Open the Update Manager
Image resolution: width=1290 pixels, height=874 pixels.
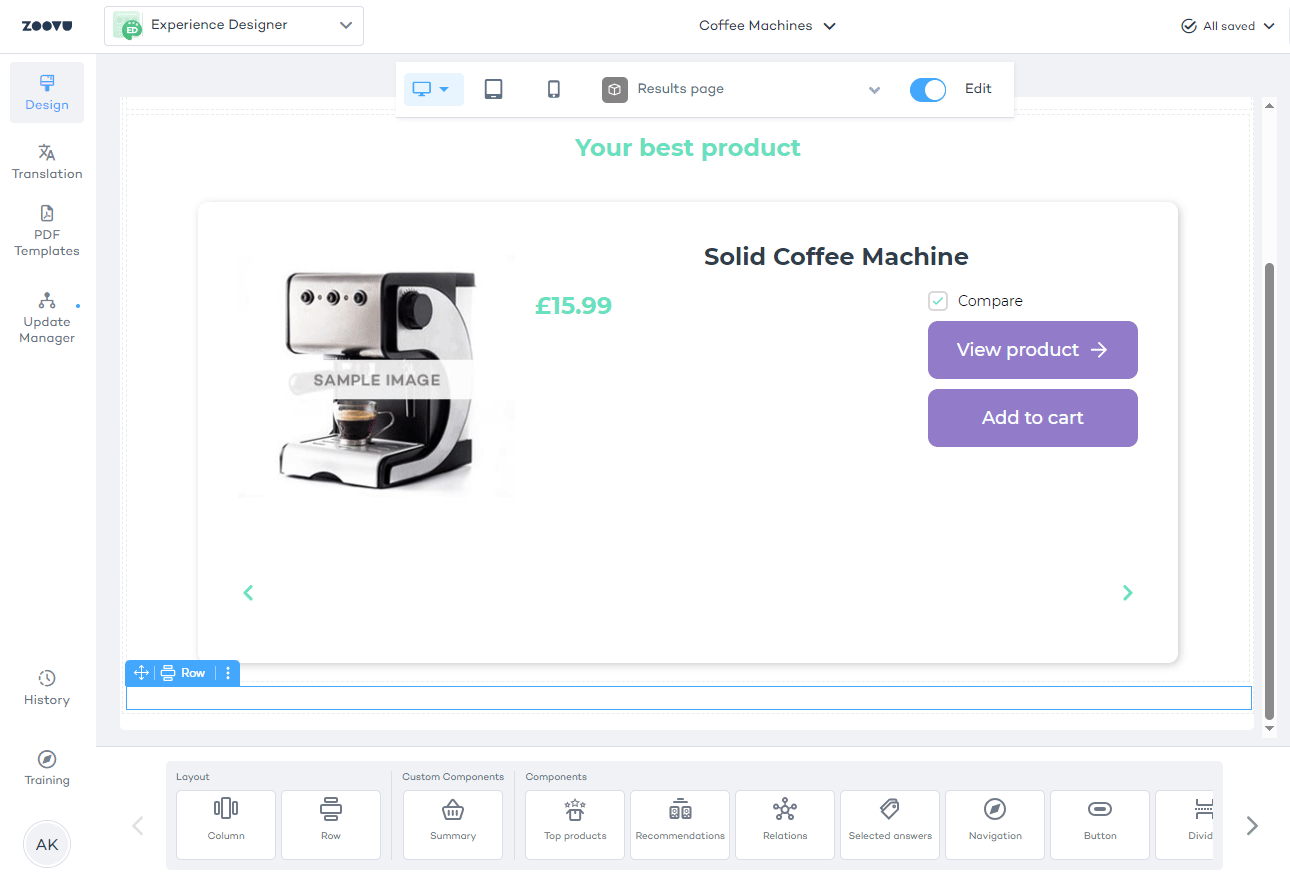tap(47, 317)
